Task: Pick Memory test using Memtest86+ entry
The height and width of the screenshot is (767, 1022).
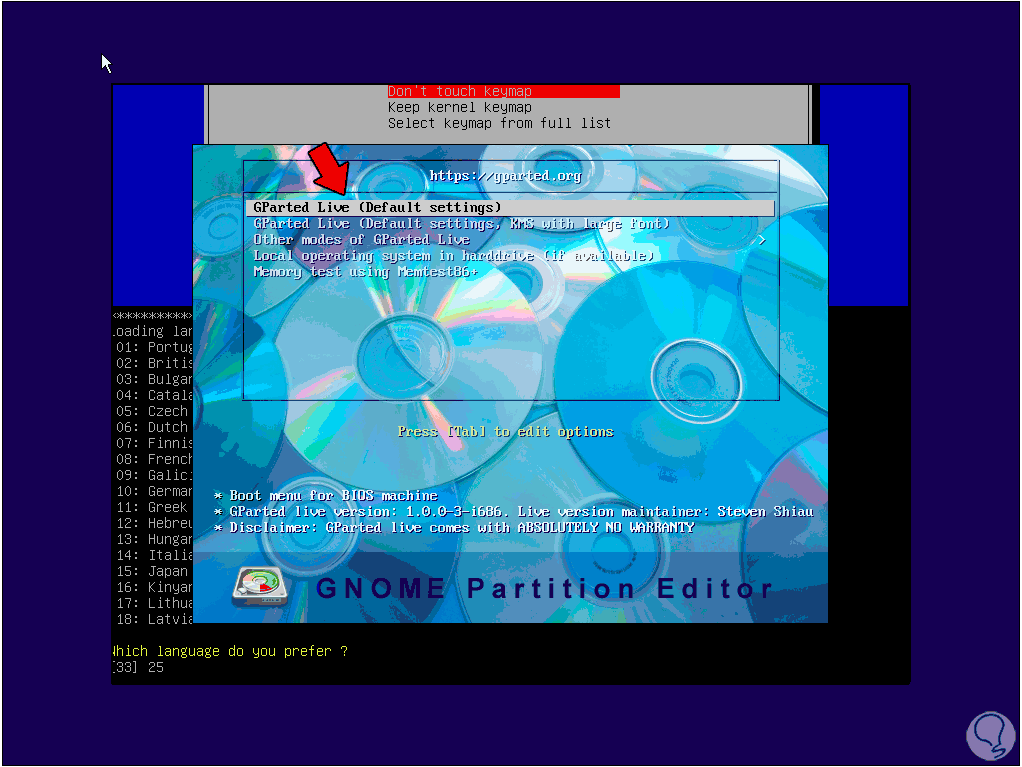Action: pos(366,272)
